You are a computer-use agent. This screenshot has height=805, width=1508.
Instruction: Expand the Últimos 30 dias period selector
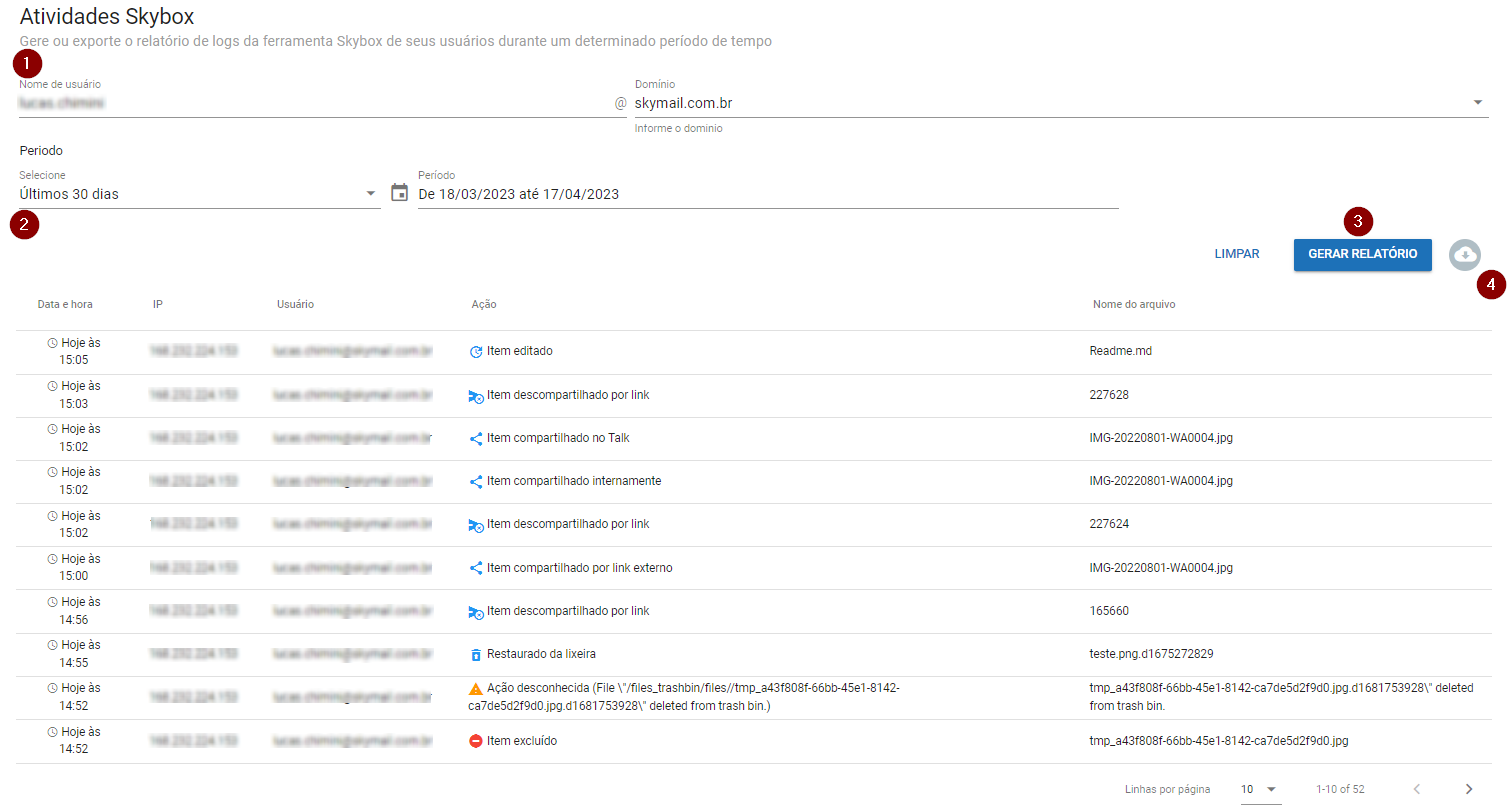point(200,194)
